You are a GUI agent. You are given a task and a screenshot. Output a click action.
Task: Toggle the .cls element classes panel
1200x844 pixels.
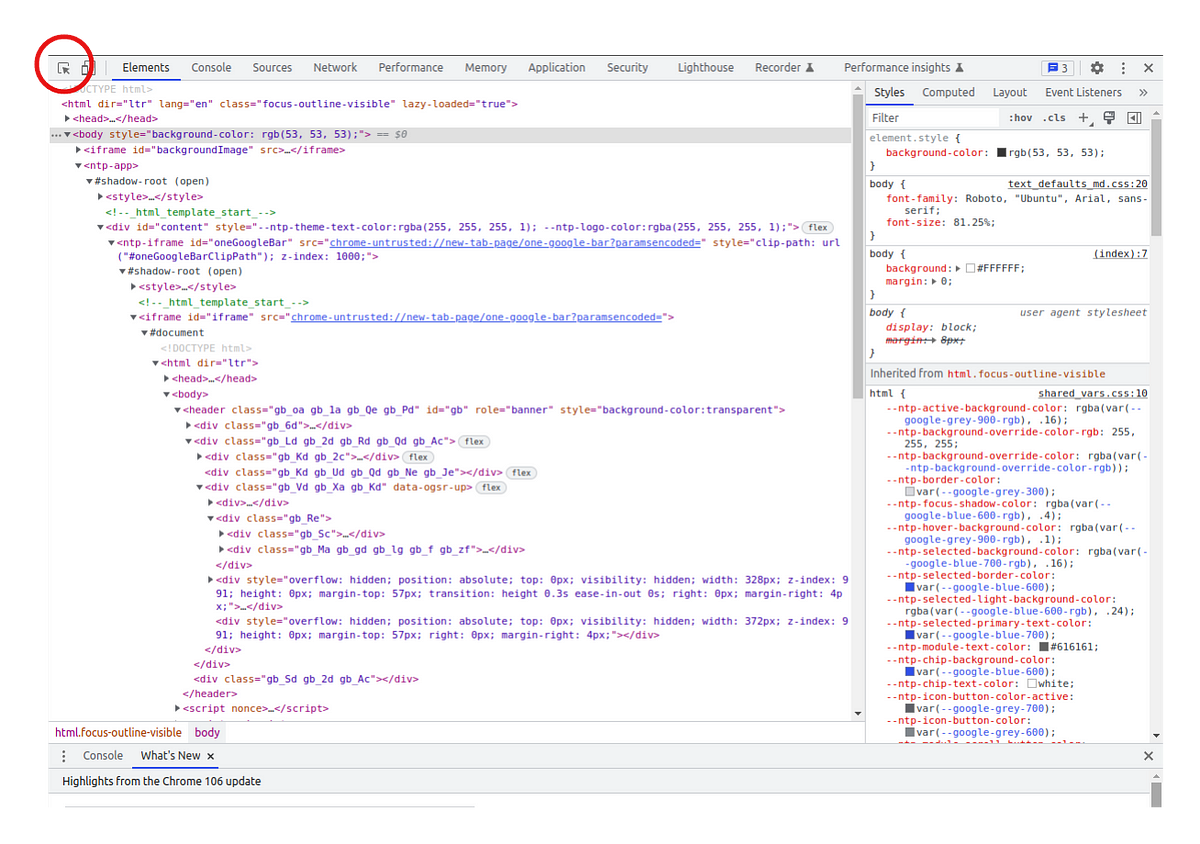1054,118
